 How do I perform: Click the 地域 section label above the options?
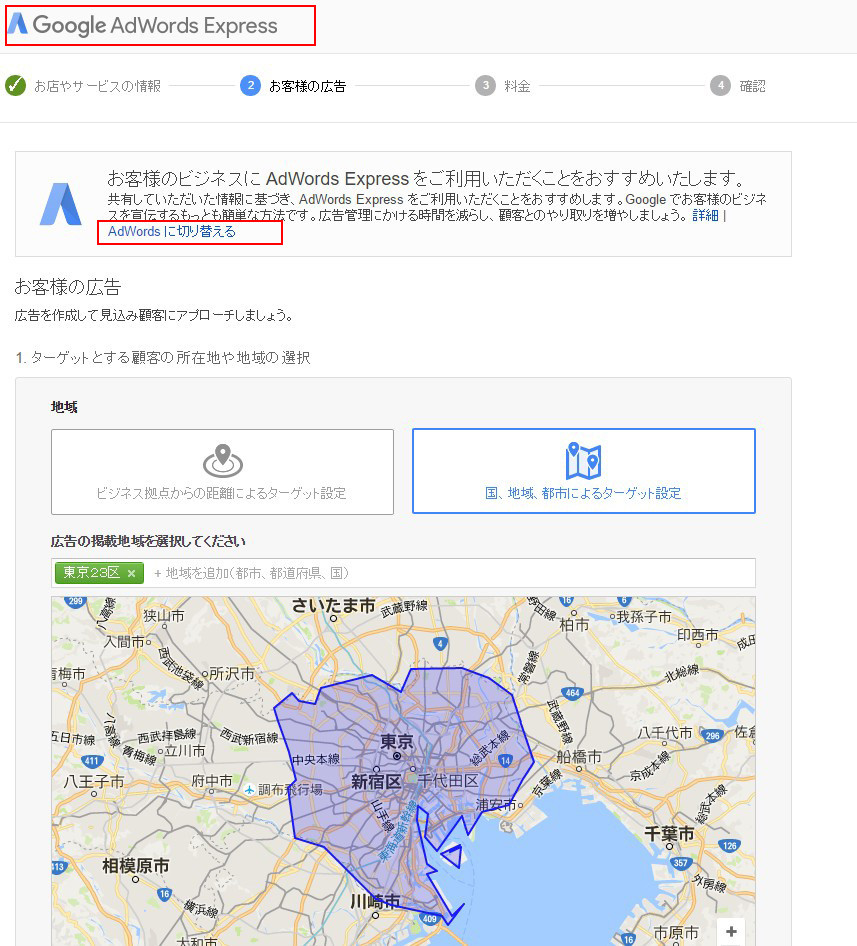click(64, 407)
